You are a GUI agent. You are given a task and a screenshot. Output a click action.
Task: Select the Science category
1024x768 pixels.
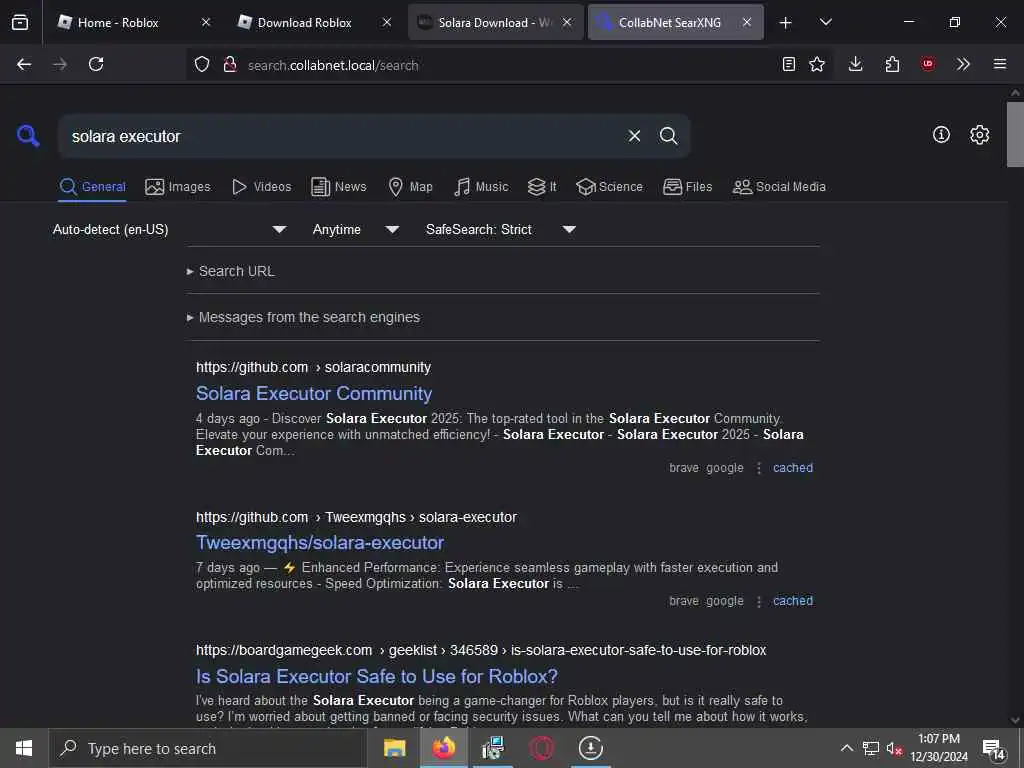pos(609,187)
